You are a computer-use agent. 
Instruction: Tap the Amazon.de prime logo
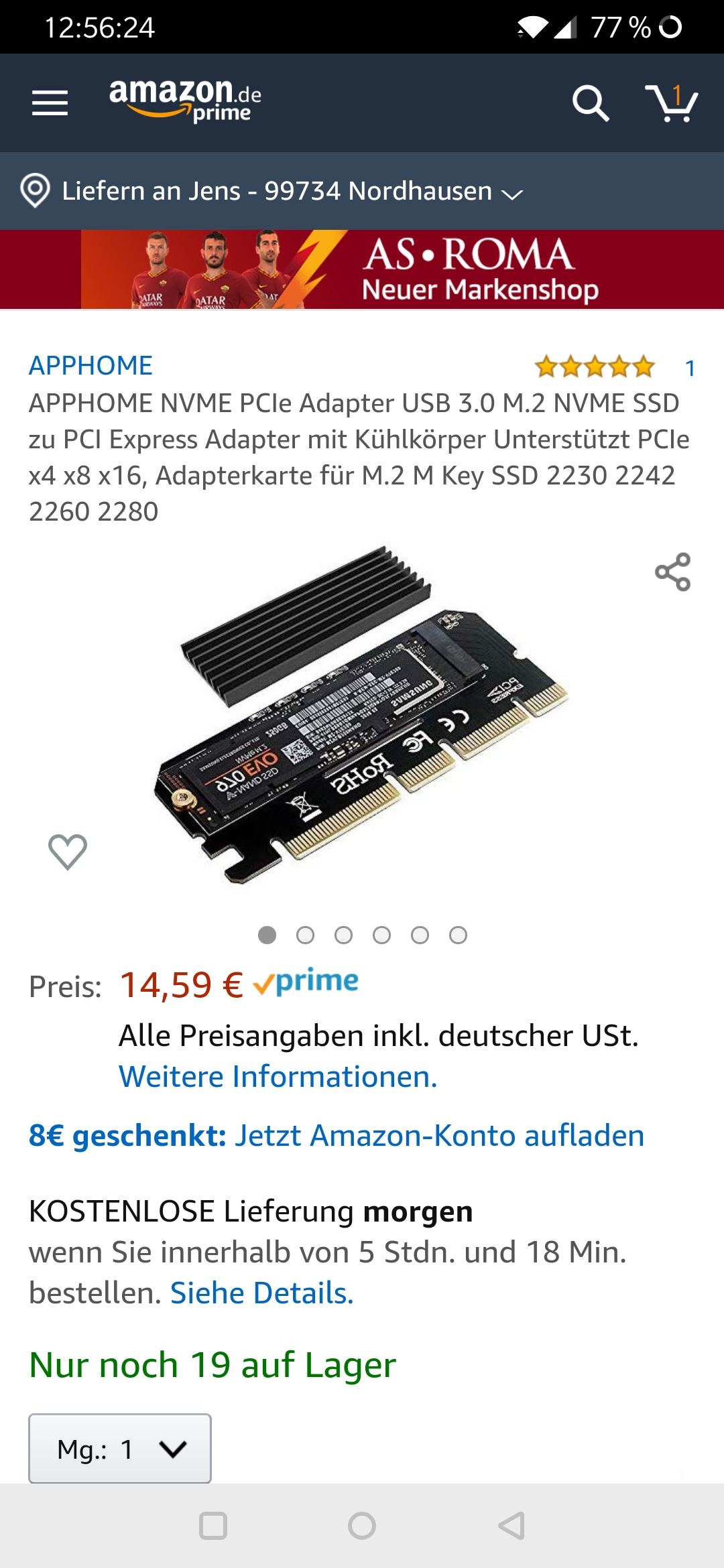tap(185, 101)
